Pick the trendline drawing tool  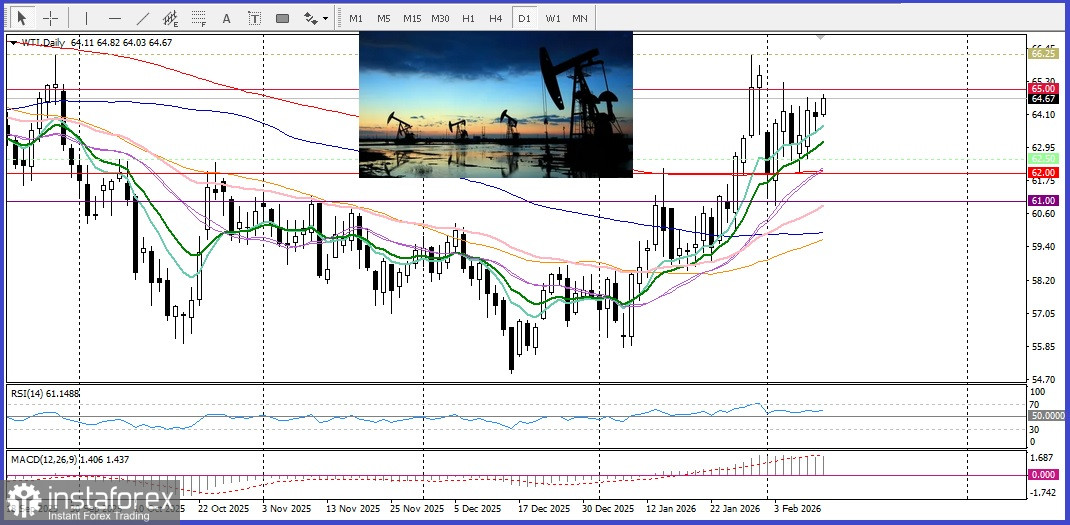pos(143,18)
